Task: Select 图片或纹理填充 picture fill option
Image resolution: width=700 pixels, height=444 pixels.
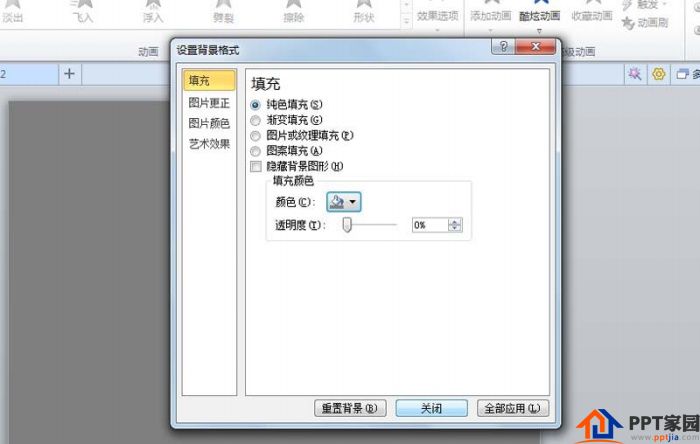Action: 255,136
